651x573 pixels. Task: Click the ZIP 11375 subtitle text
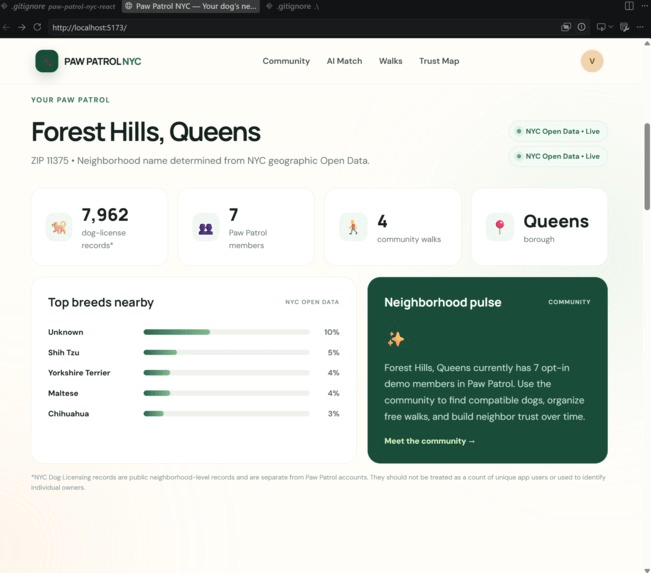tap(200, 161)
